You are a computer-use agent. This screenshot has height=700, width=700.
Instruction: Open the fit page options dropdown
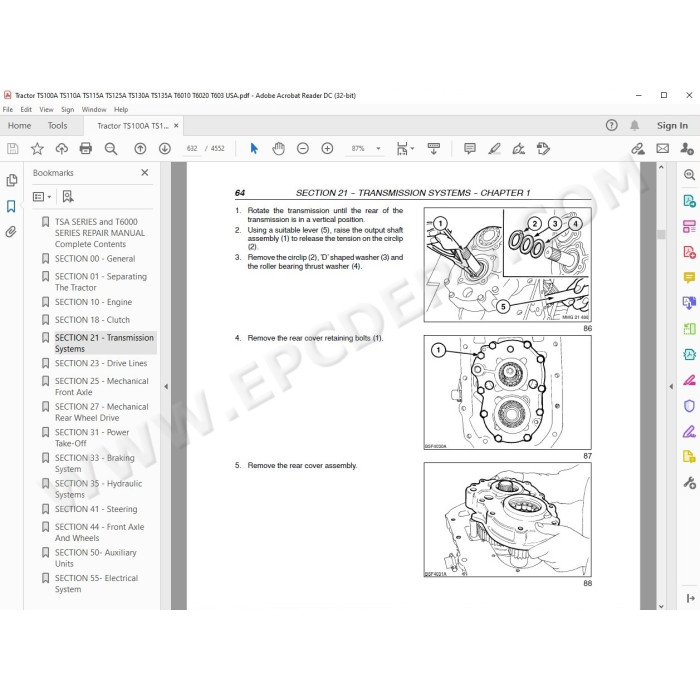[x=405, y=149]
